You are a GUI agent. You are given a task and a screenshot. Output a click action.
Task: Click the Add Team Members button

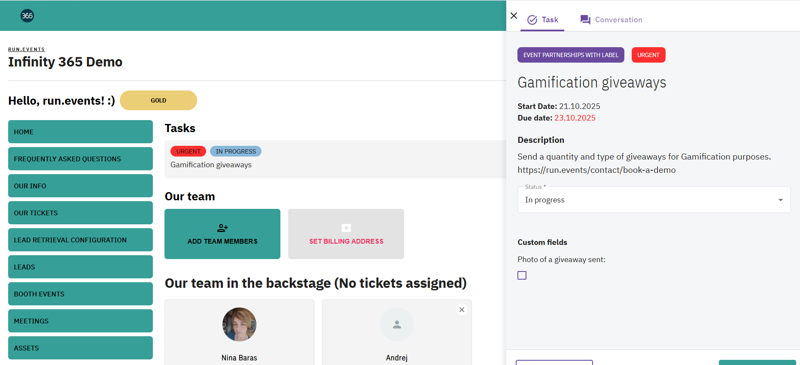222,234
